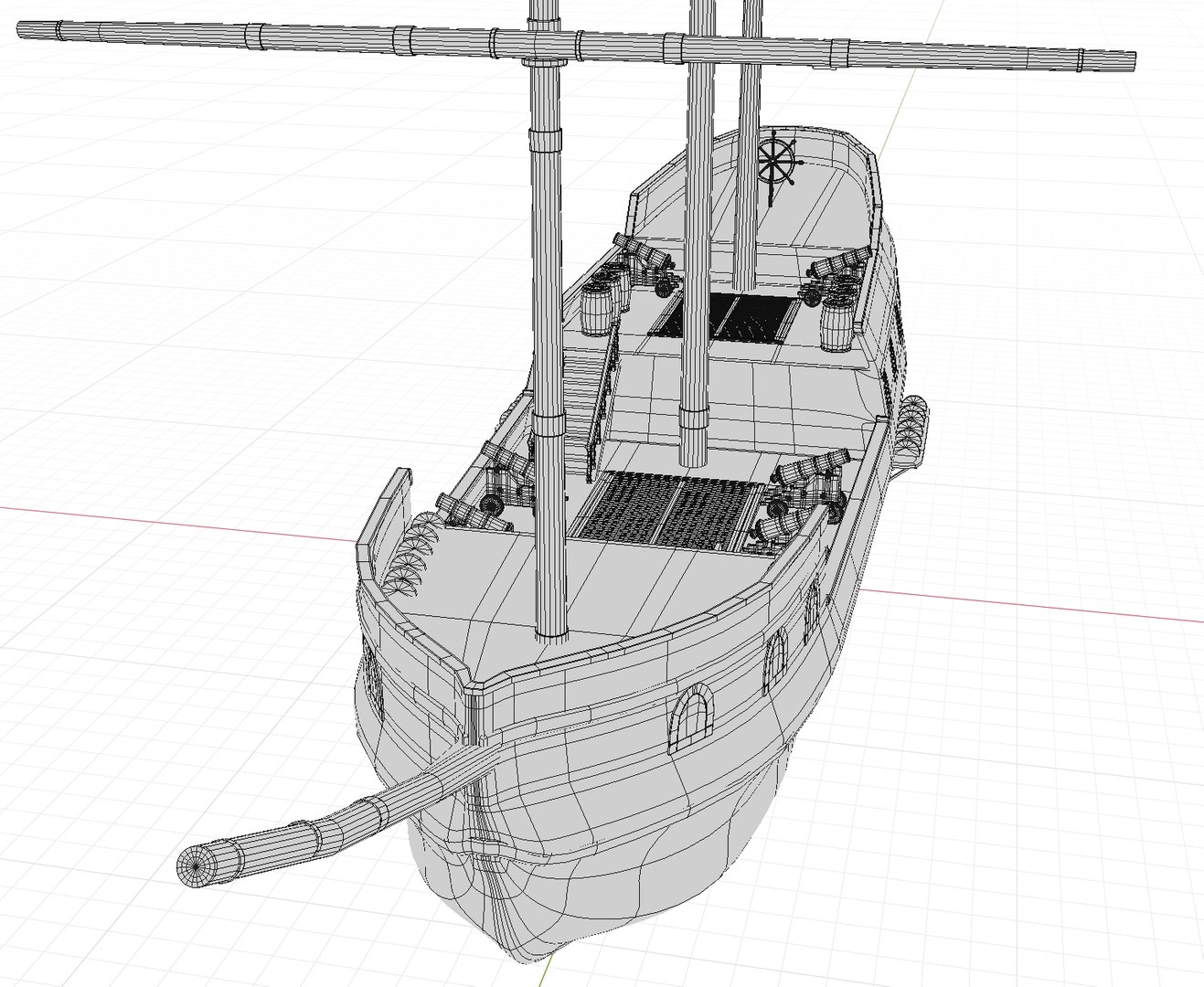Click the aft deck grating hatch
Screen dimensions: 1204x987
pyautogui.click(x=727, y=317)
